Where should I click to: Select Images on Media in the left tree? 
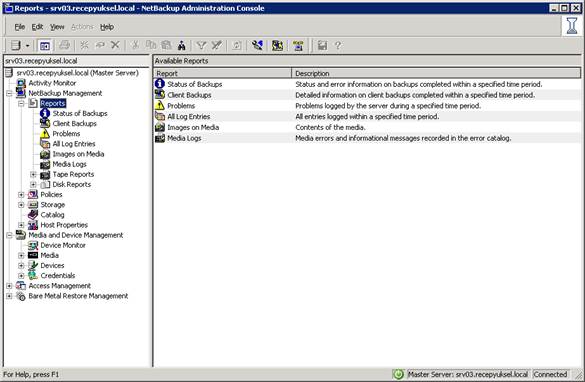pyautogui.click(x=78, y=154)
